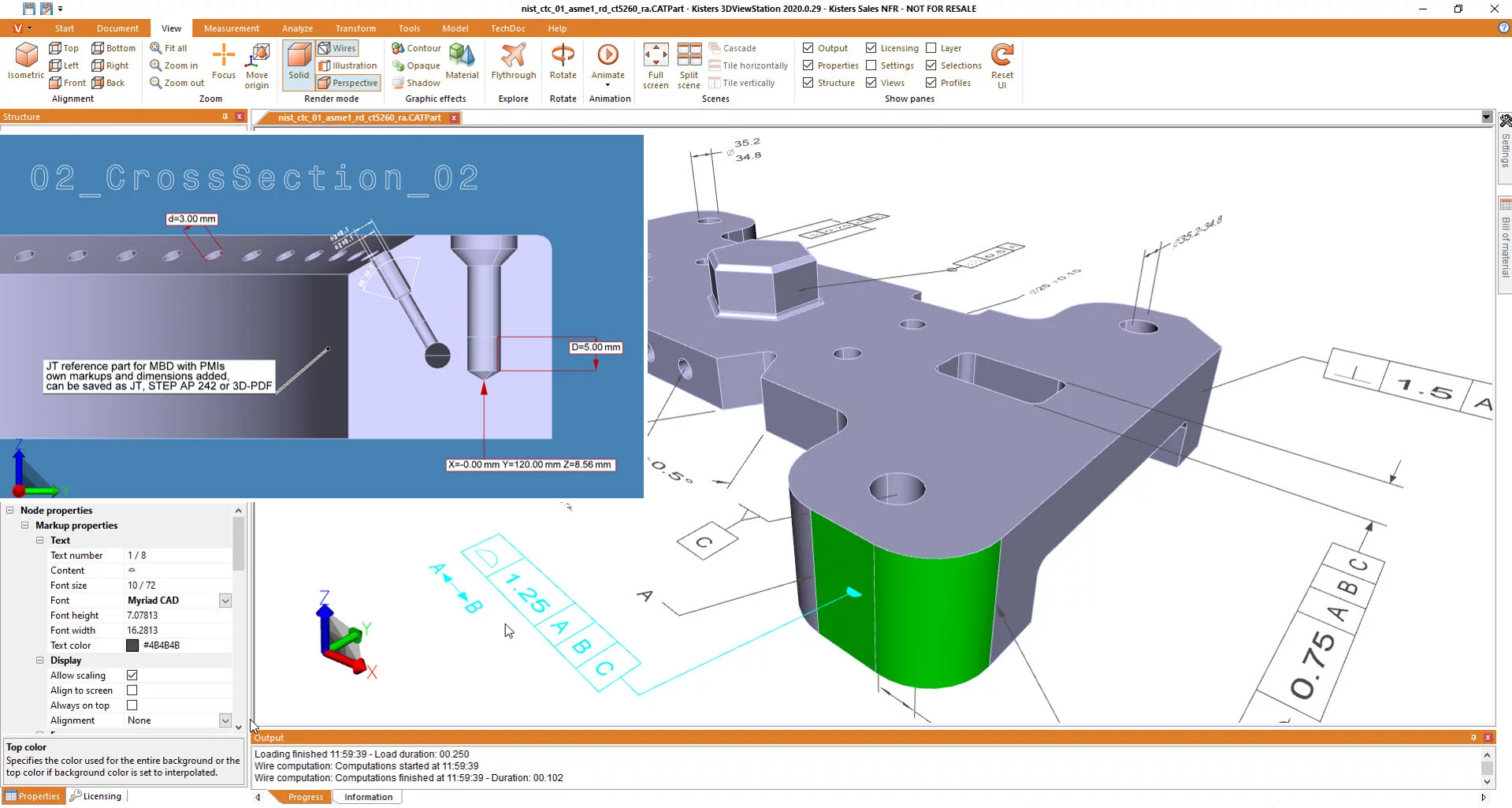Open the Font dropdown showing Myriad CAD
The height and width of the screenshot is (808, 1512).
tap(225, 600)
